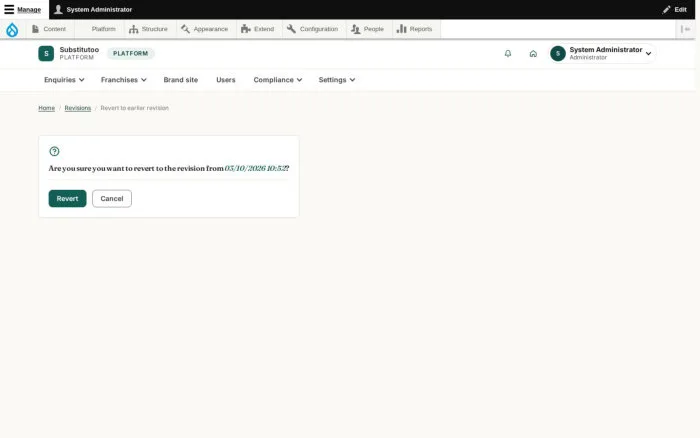Open the Content admin menu
The width and height of the screenshot is (700, 438).
[x=49, y=29]
